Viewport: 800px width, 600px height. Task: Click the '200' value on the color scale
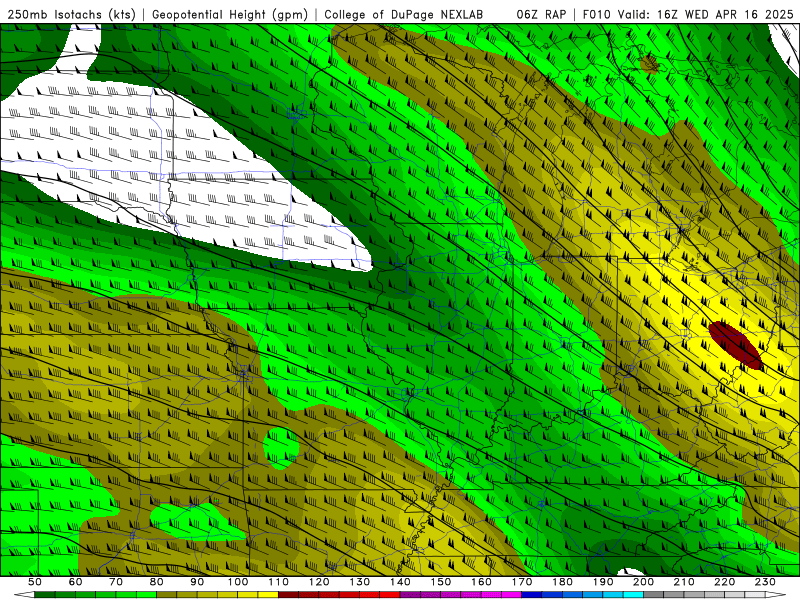643,582
